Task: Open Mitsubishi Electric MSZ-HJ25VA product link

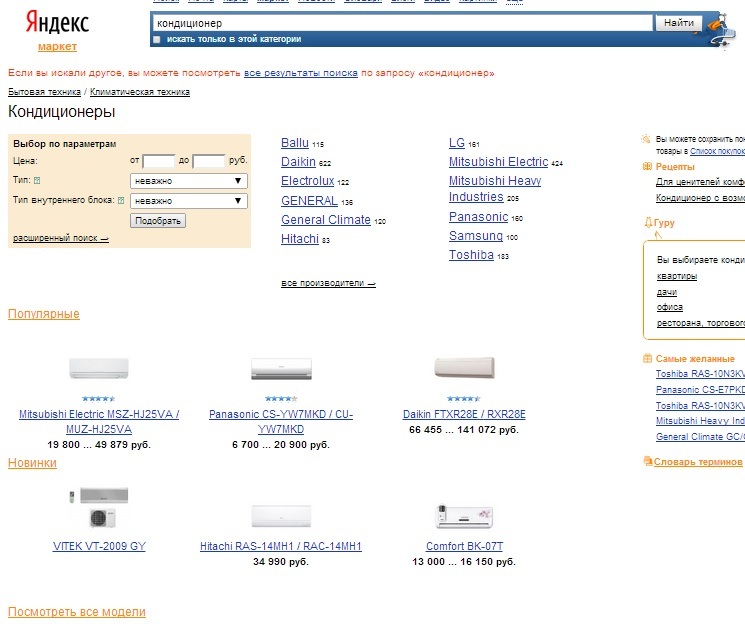Action: (99, 422)
